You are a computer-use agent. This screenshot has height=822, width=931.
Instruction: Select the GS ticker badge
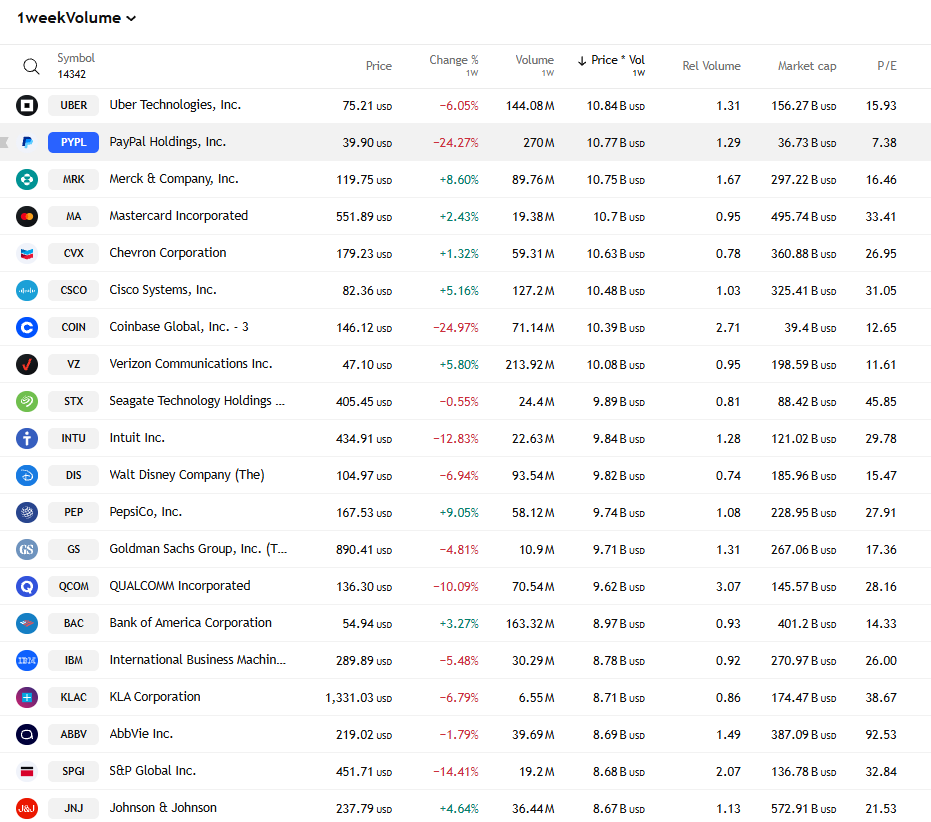click(x=74, y=549)
